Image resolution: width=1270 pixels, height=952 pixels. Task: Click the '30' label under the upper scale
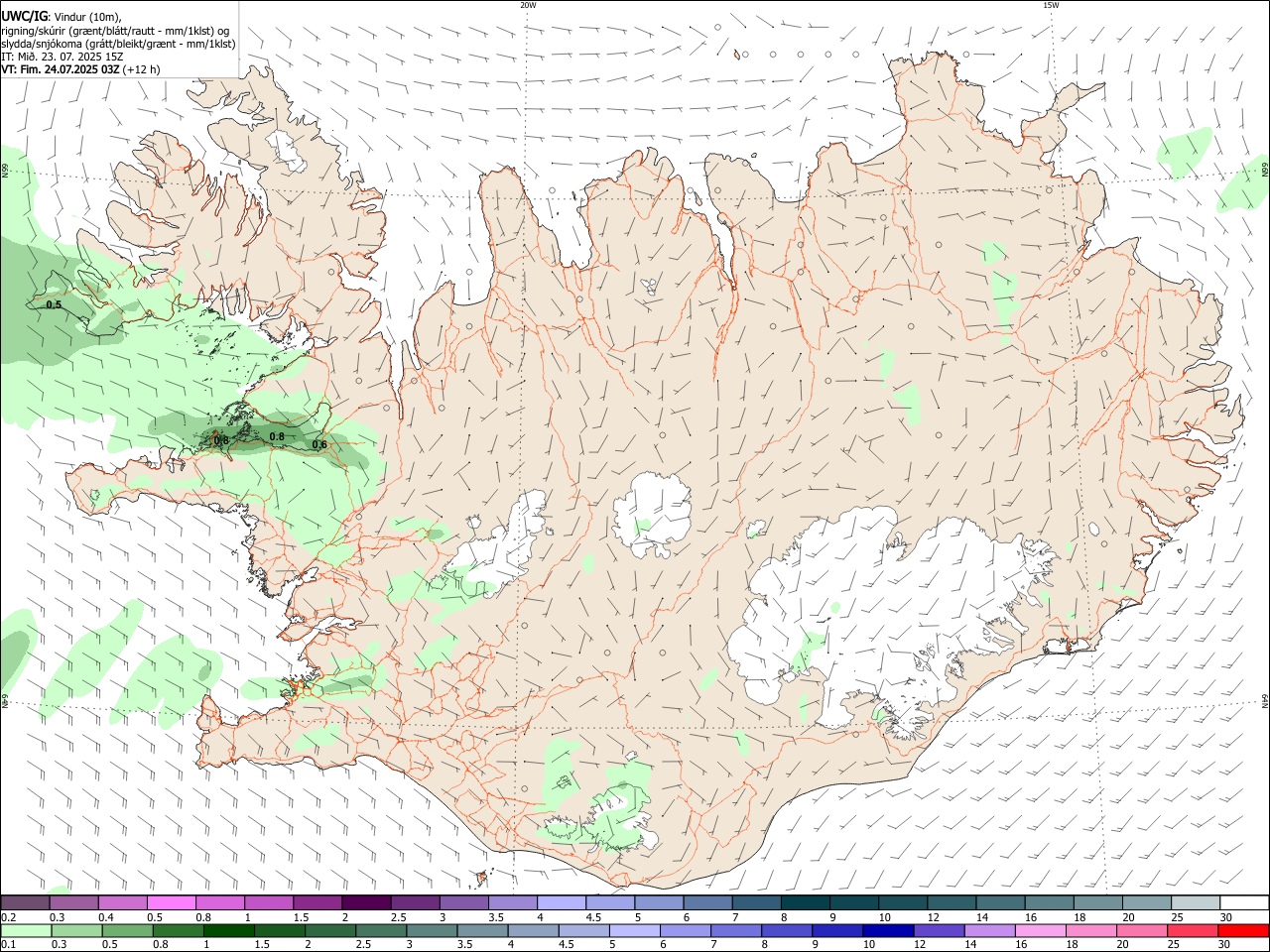coord(1226,917)
